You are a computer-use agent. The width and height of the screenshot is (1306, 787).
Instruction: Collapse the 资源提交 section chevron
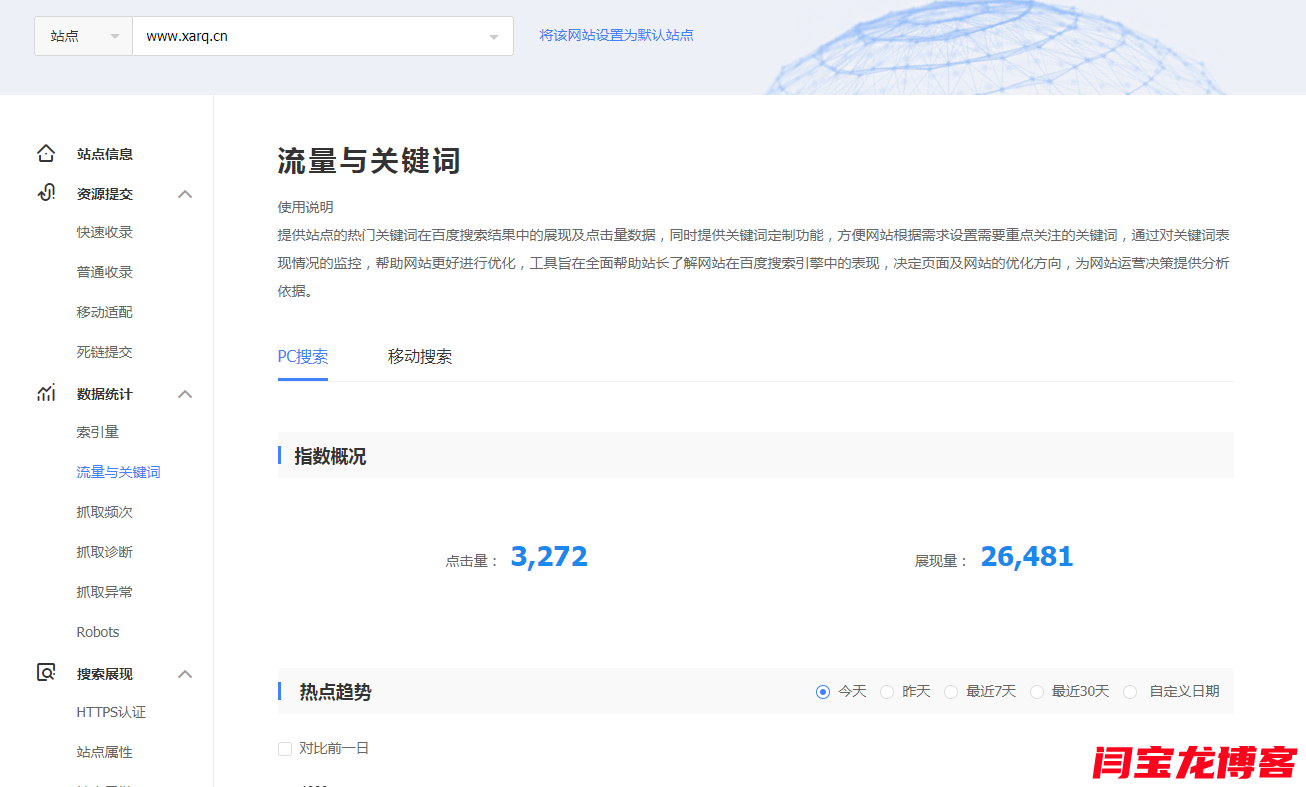[x=185, y=194]
